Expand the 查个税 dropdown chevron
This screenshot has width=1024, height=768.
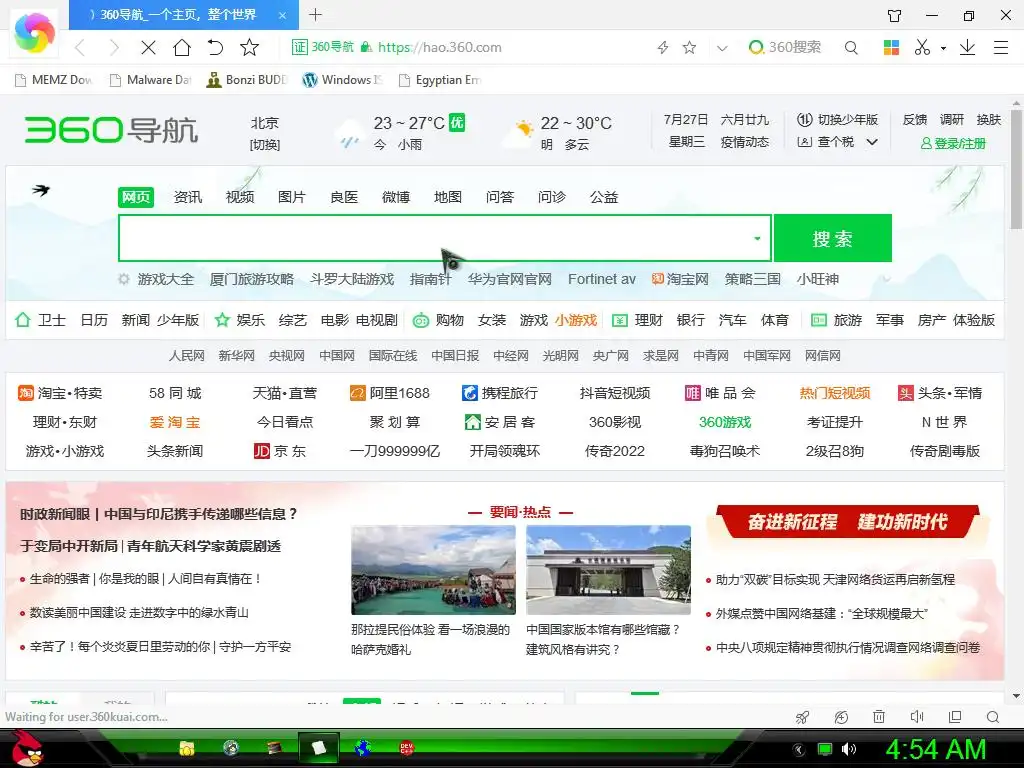[x=872, y=142]
